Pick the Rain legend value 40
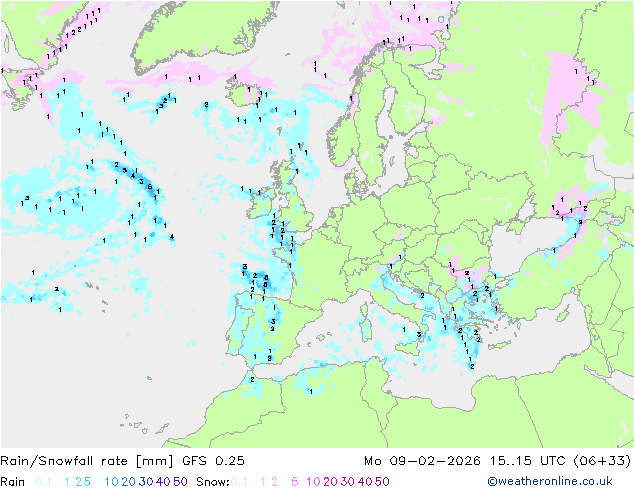 (x=163, y=482)
